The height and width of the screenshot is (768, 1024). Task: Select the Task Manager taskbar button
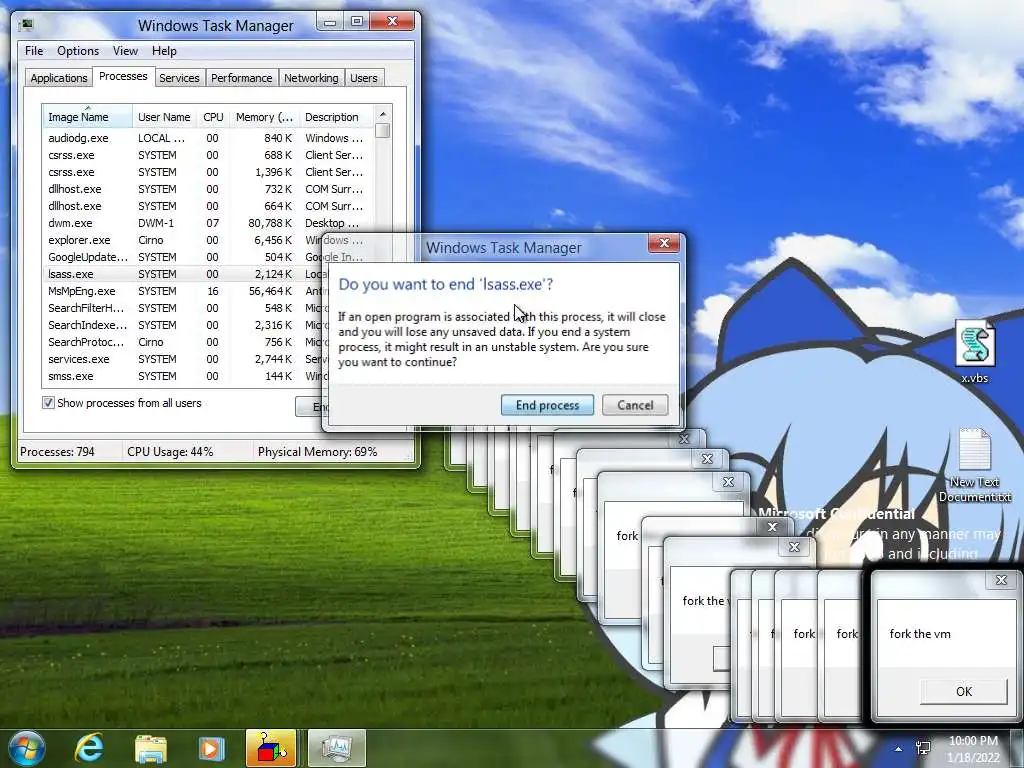tap(336, 748)
